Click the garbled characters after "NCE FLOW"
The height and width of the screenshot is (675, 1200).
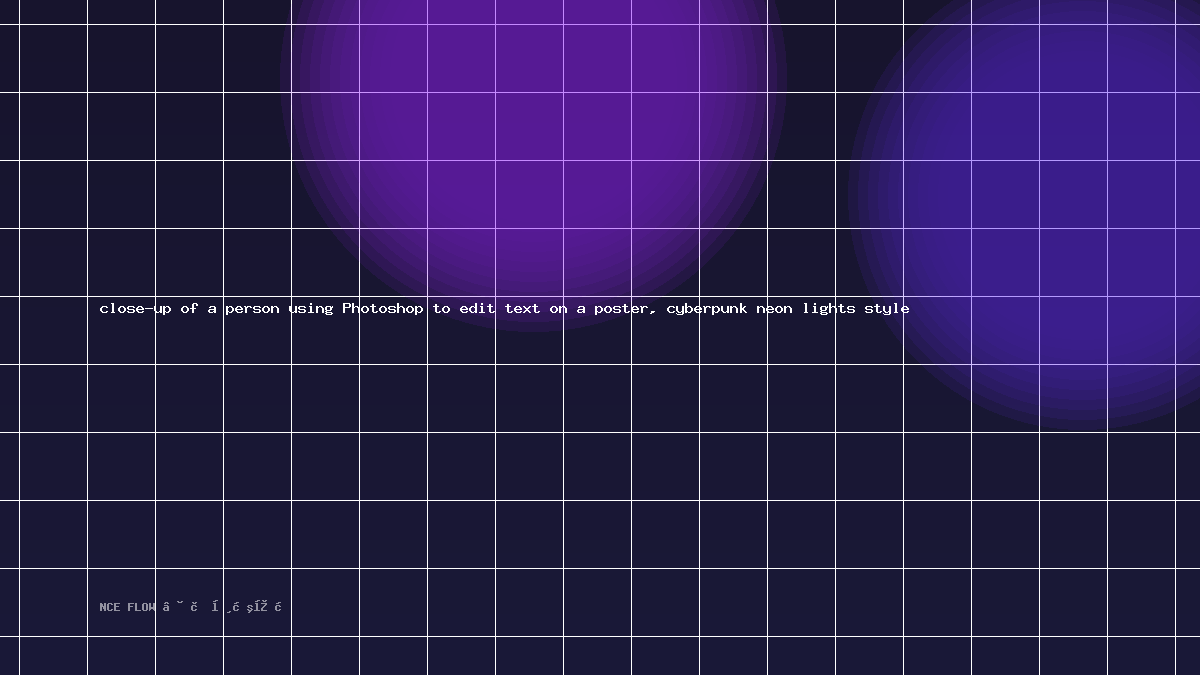(x=222, y=607)
